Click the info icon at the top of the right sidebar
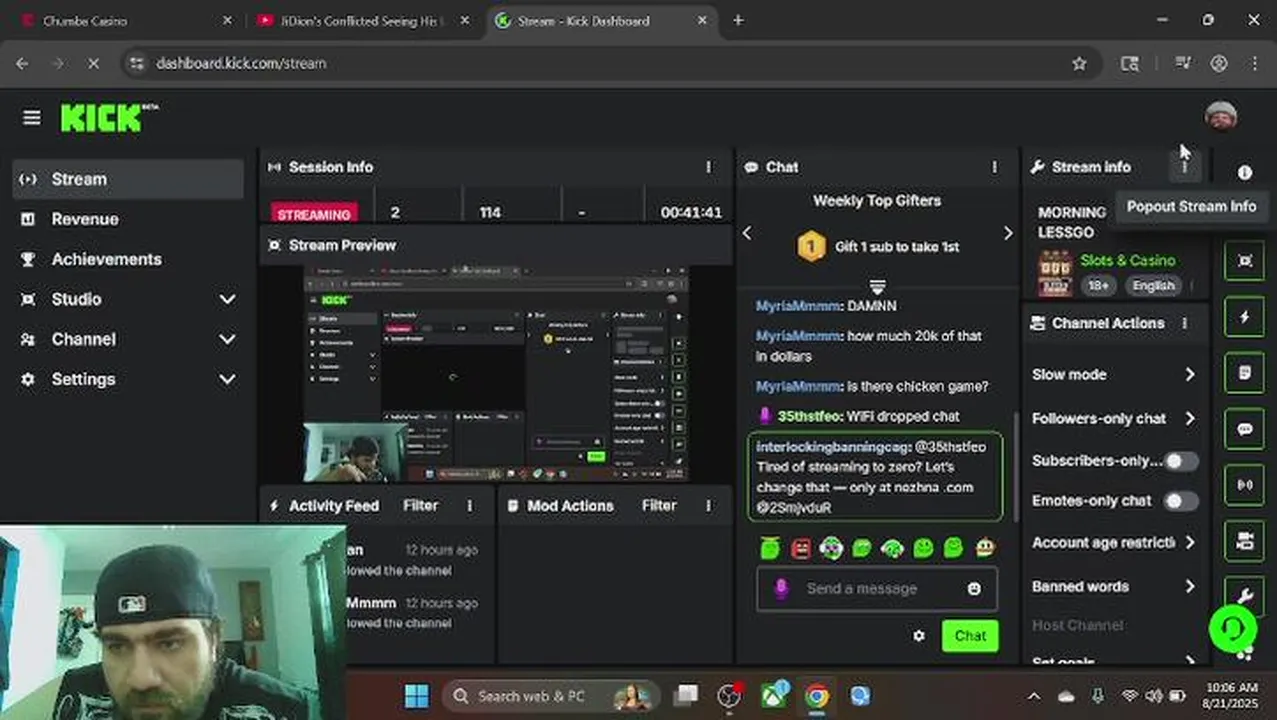 pyautogui.click(x=1244, y=172)
